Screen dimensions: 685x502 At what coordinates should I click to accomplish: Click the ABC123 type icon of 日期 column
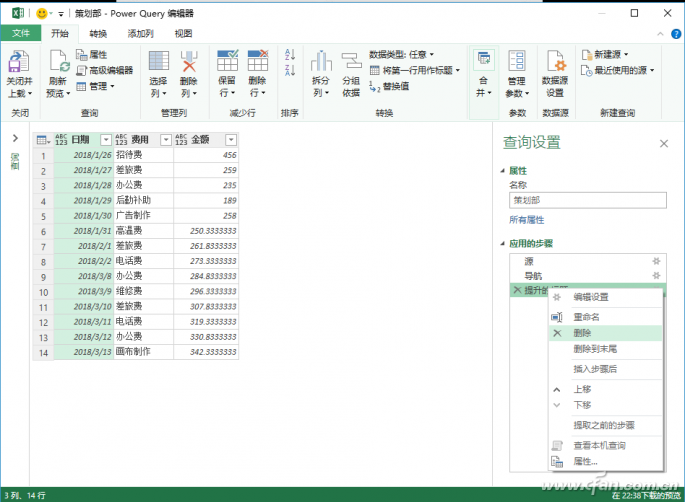click(x=61, y=140)
